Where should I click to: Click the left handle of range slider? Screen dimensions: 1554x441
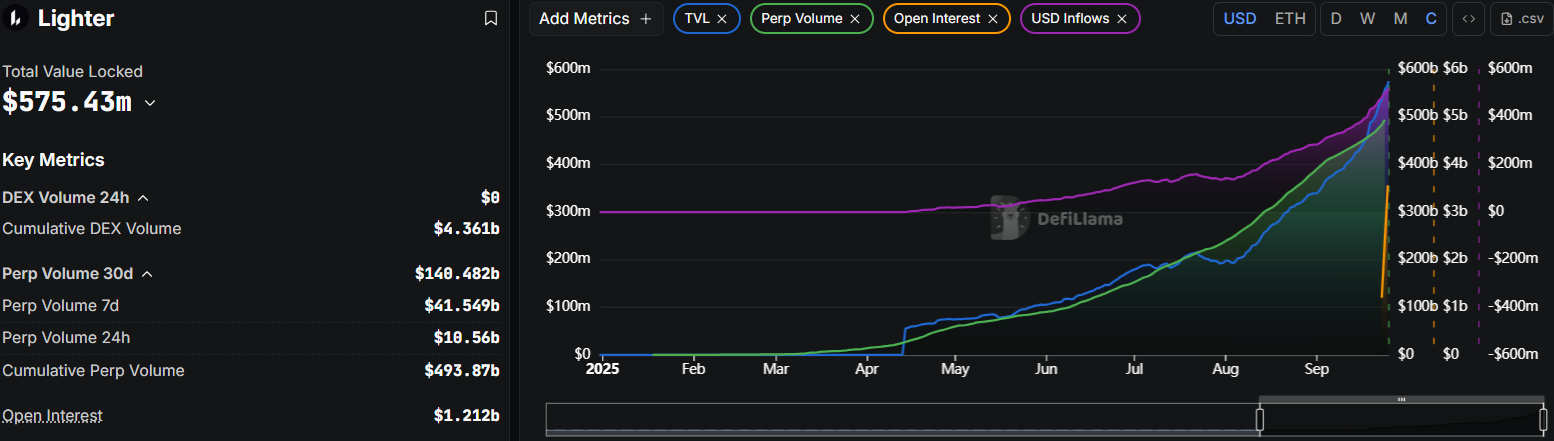1260,419
